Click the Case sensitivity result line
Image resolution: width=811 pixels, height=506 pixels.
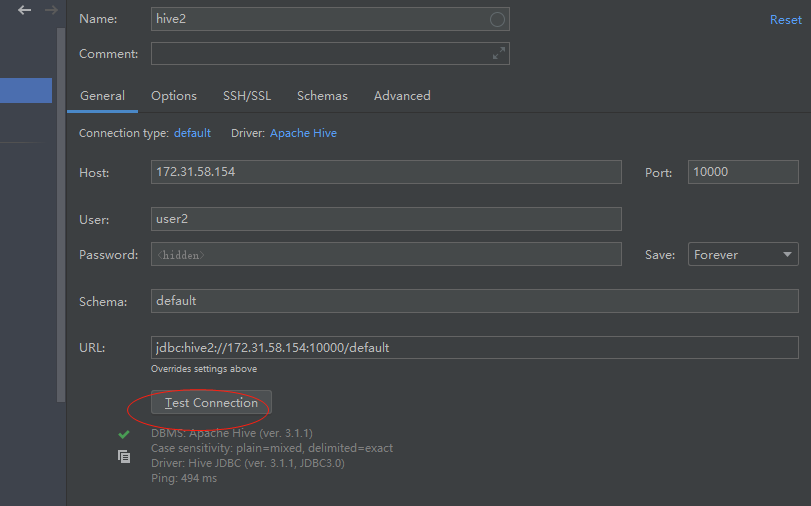[x=272, y=448]
